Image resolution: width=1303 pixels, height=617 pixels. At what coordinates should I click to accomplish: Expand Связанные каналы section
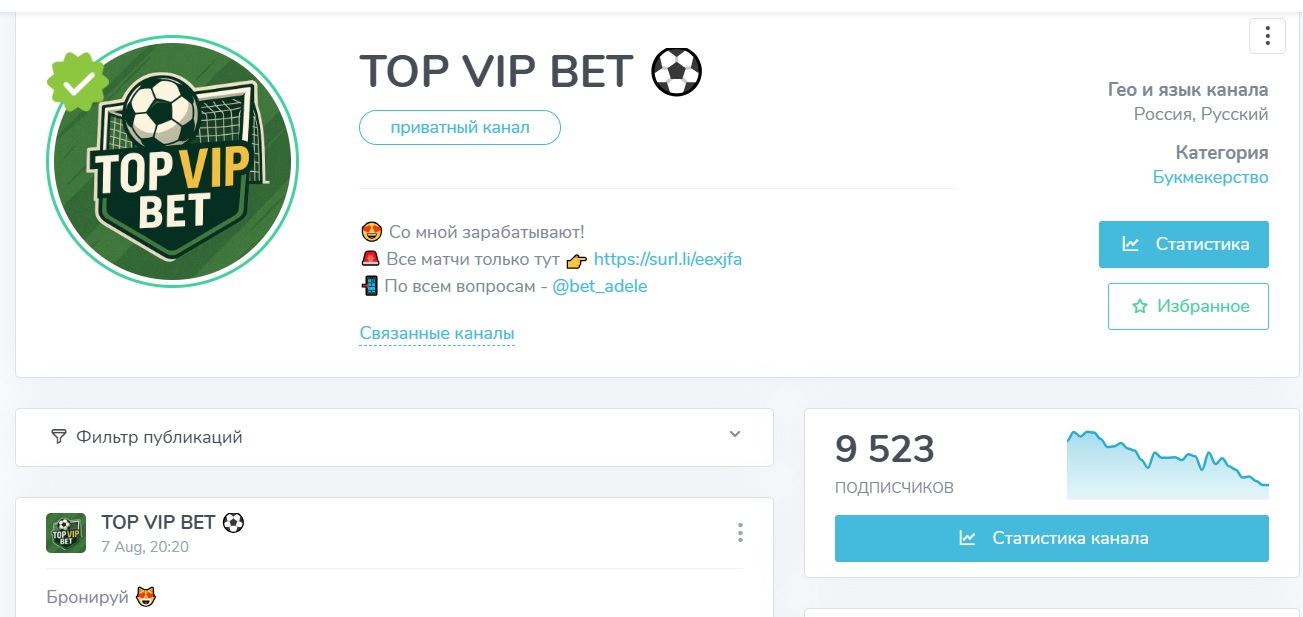pos(437,332)
